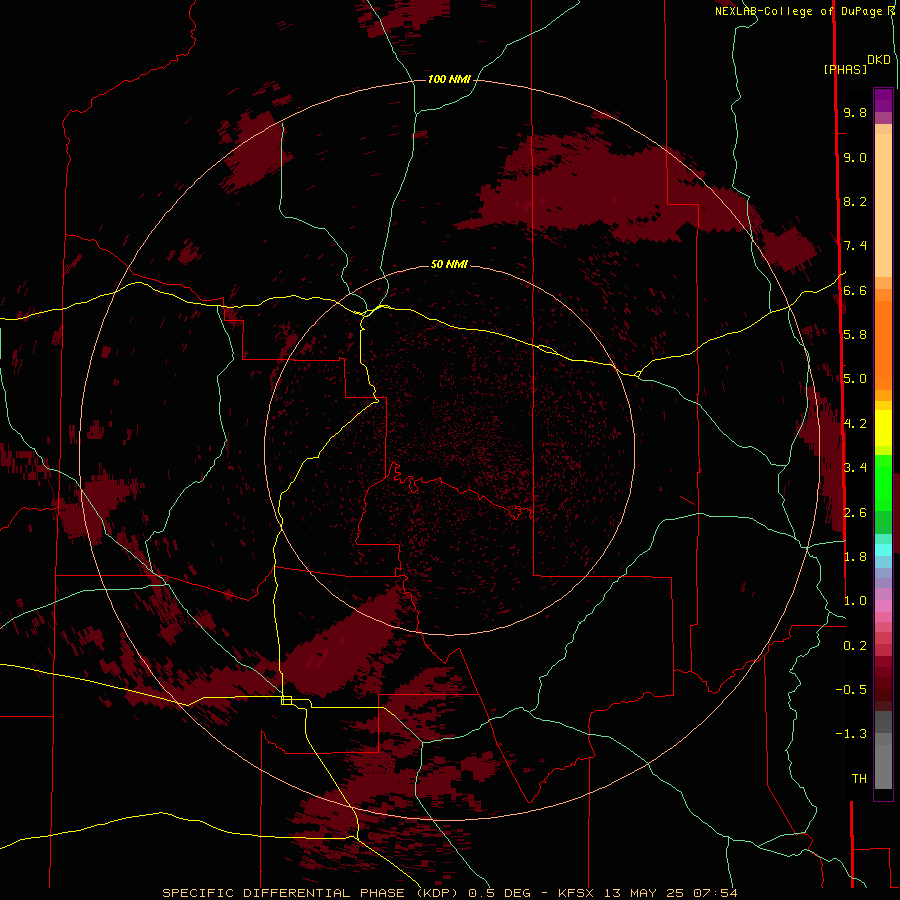Click the 3.4 value on the scale
This screenshot has width=900, height=900.
click(855, 468)
